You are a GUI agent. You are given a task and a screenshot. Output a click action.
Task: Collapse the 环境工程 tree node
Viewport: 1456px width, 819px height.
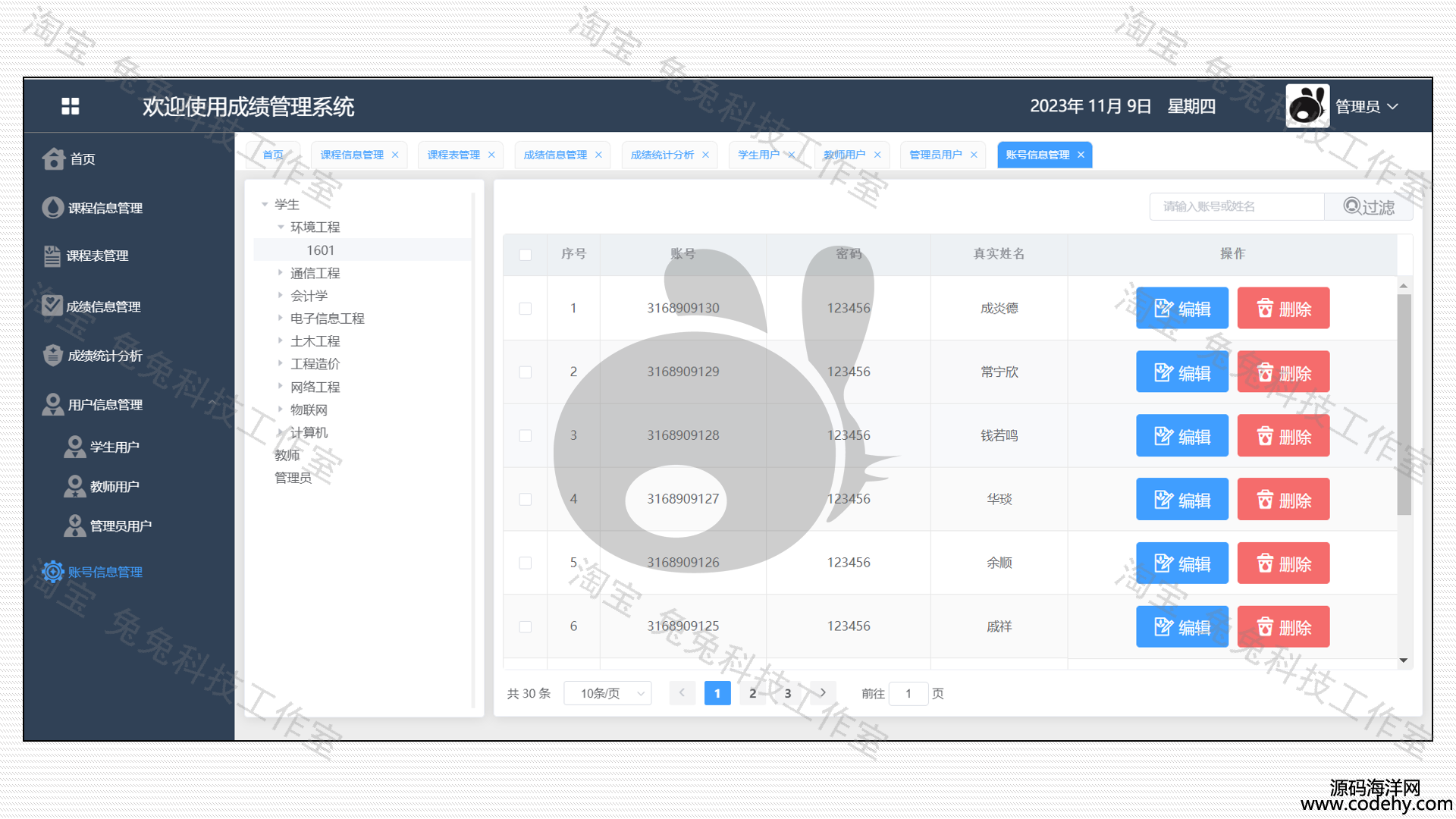pyautogui.click(x=281, y=227)
